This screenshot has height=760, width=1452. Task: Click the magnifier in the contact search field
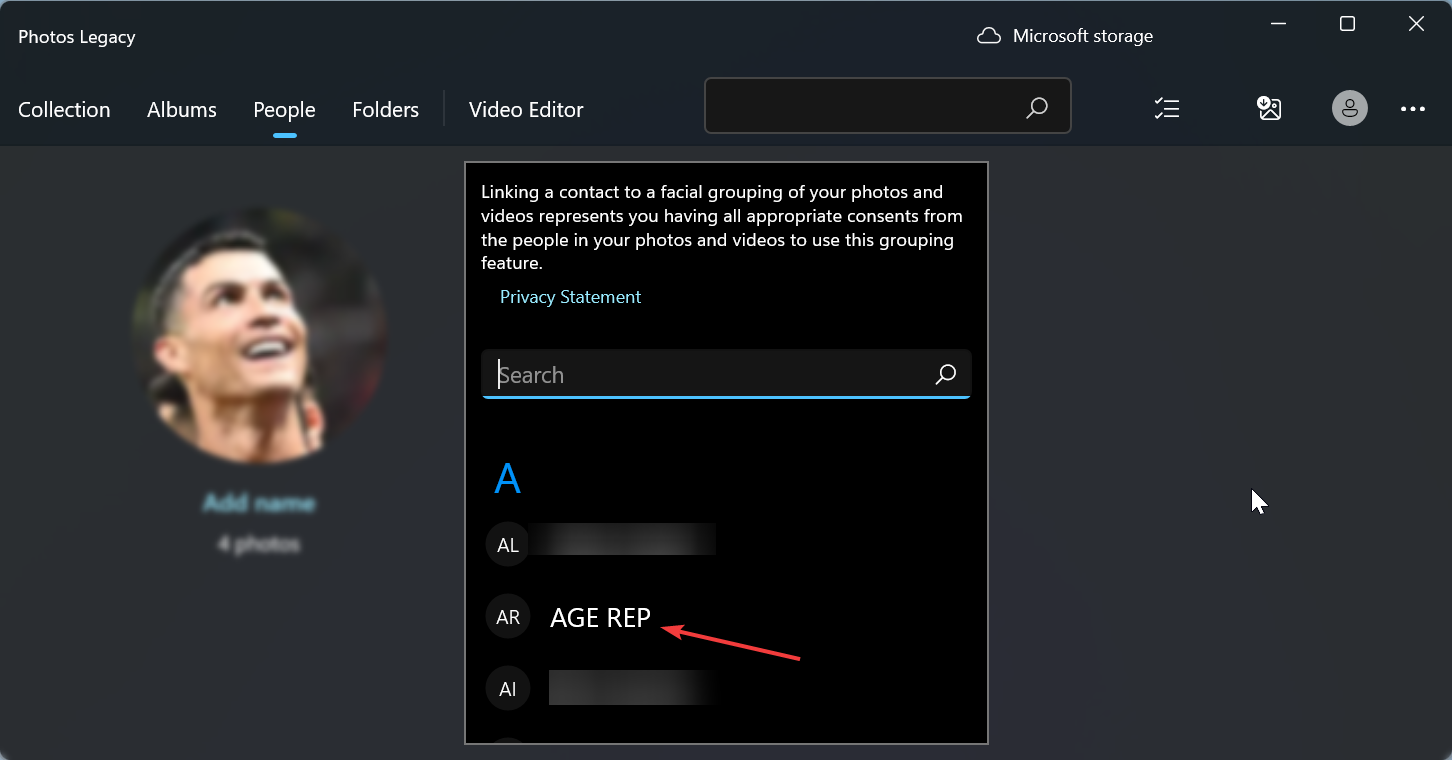coord(945,375)
